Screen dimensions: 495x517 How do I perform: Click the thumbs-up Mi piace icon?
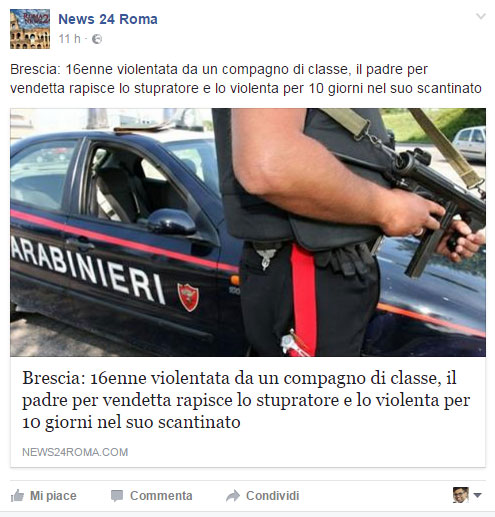coord(17,496)
